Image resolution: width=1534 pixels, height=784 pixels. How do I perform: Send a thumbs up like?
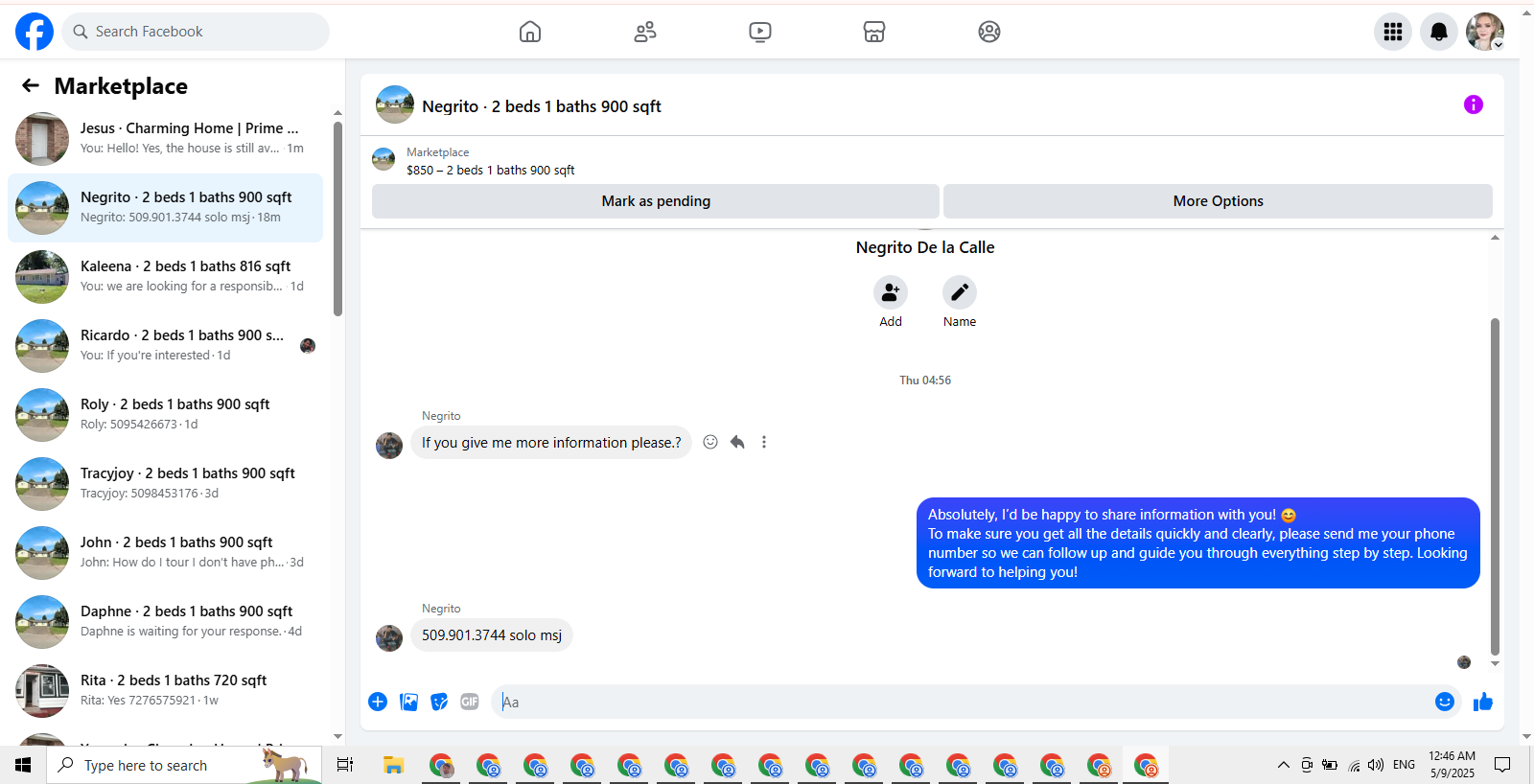1483,702
